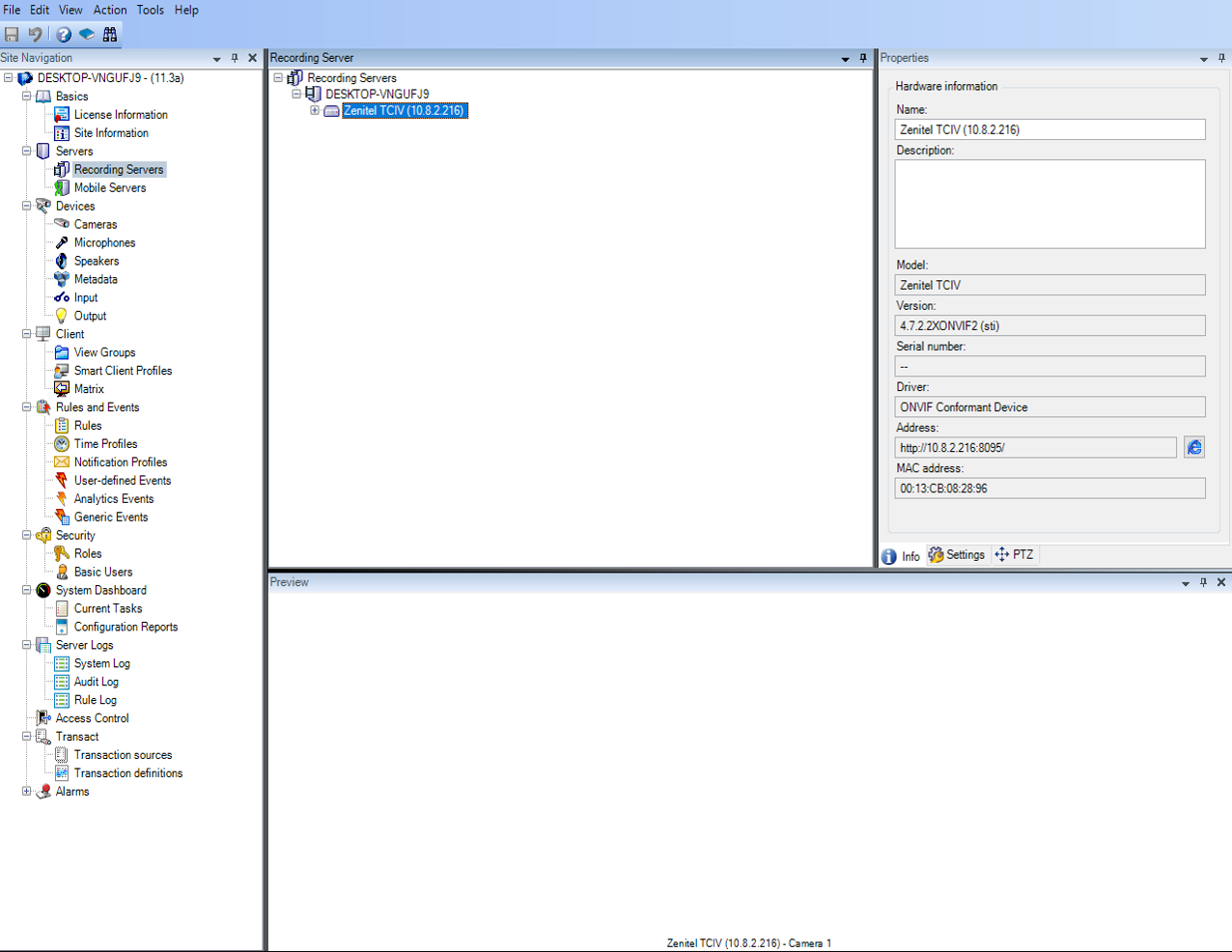Collapse the Devices tree node
This screenshot has height=952, width=1232.
pos(27,206)
